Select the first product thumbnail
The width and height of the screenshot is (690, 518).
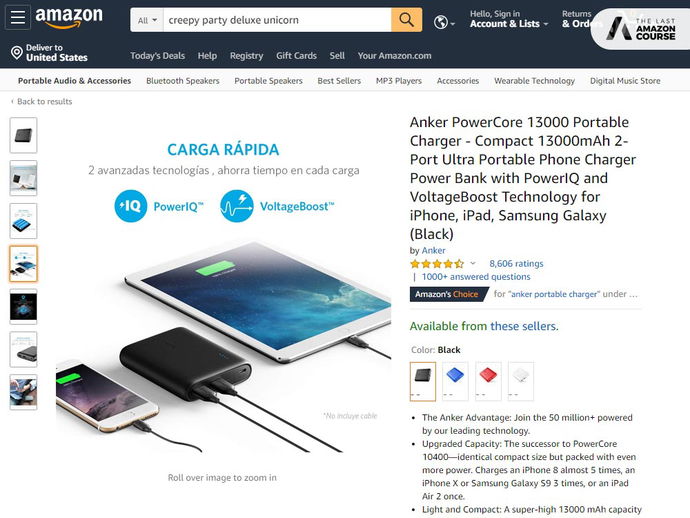pyautogui.click(x=23, y=135)
